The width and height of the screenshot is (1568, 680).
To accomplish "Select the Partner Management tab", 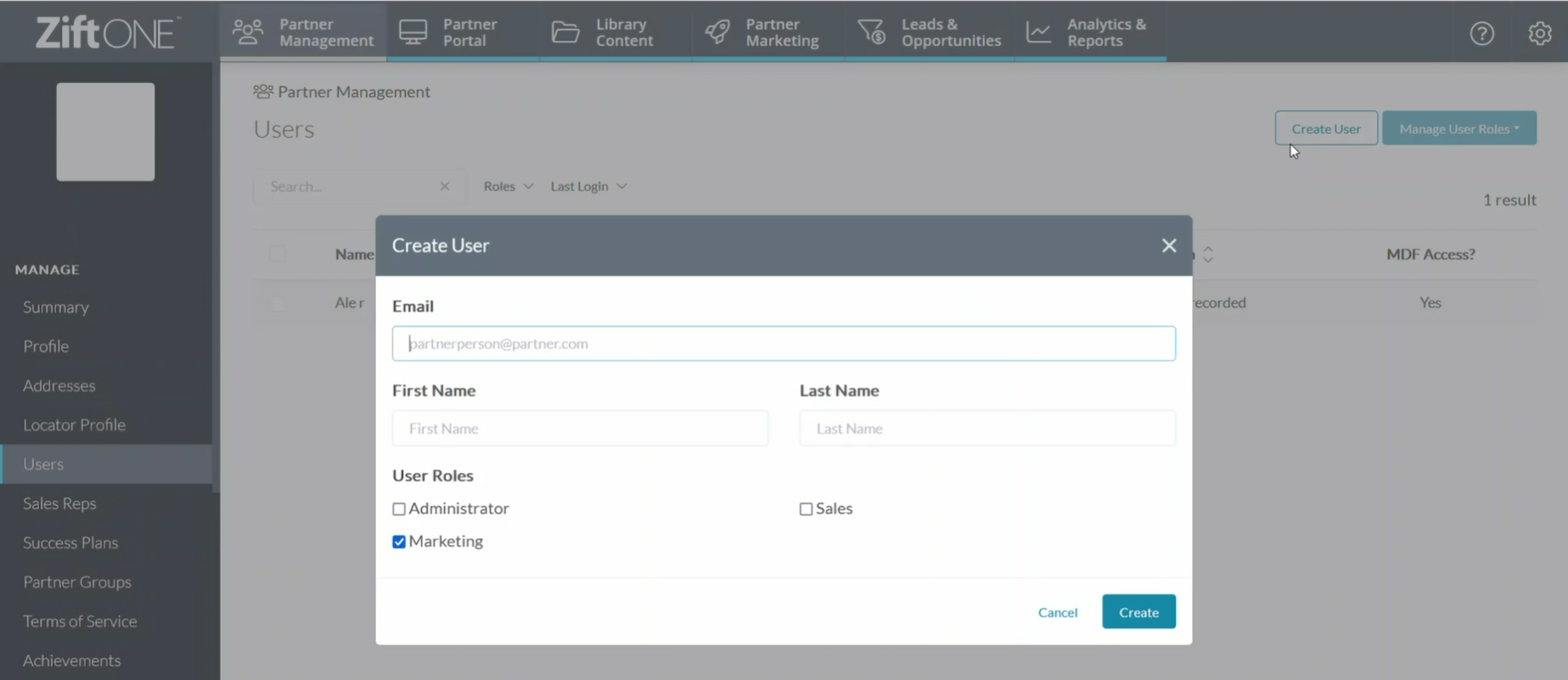I will tap(303, 32).
